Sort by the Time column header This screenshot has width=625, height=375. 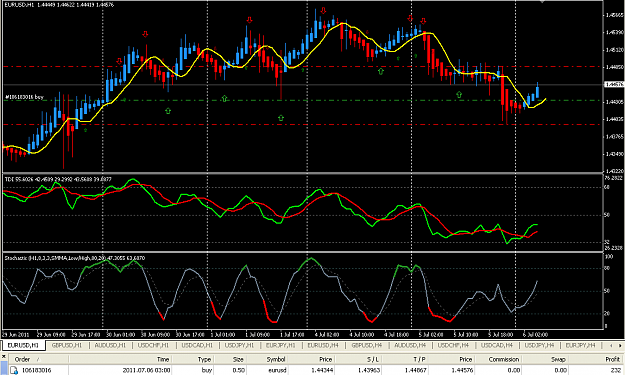coord(163,359)
